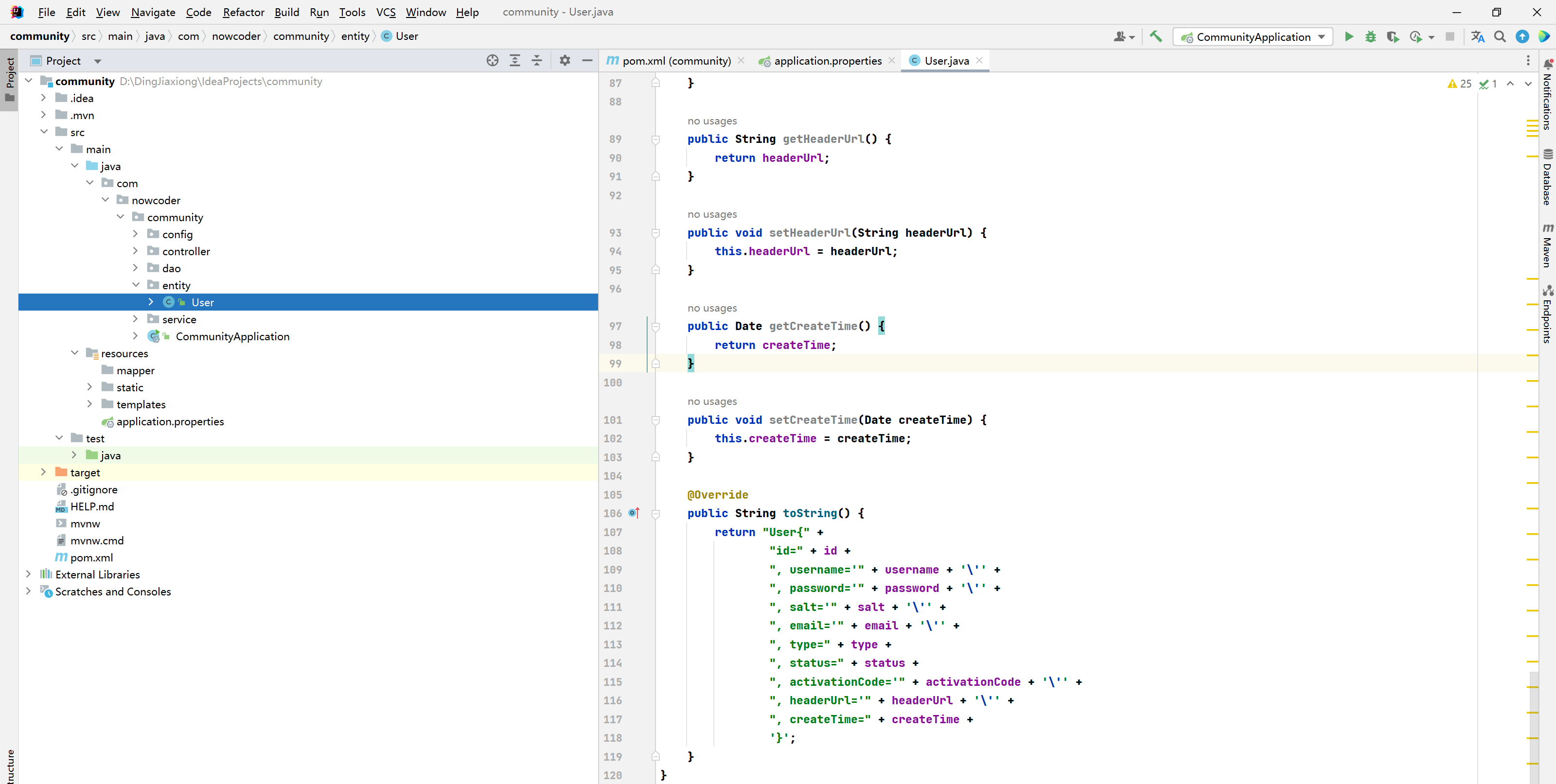Click the Run CommunityApplication button
Viewport: 1556px width, 784px height.
coord(1349,36)
